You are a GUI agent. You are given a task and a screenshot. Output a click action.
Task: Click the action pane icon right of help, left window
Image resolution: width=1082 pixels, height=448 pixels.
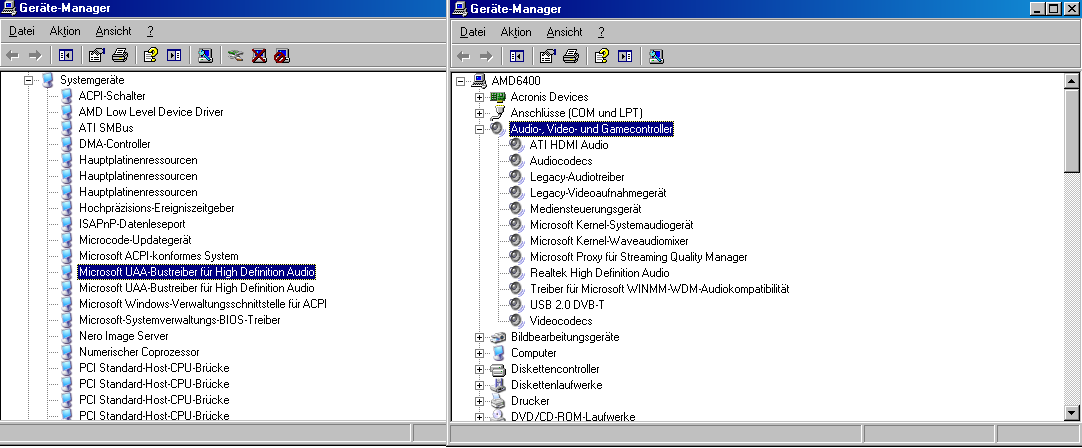[x=174, y=55]
